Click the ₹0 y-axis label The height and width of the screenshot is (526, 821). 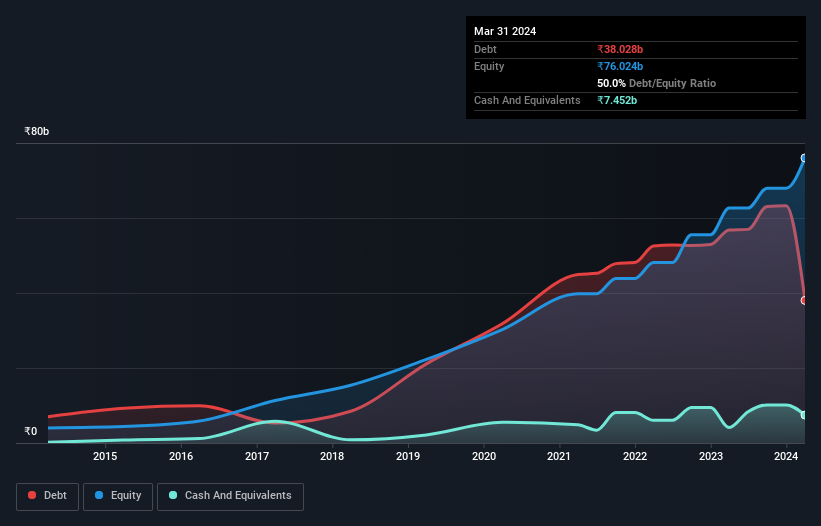click(31, 431)
